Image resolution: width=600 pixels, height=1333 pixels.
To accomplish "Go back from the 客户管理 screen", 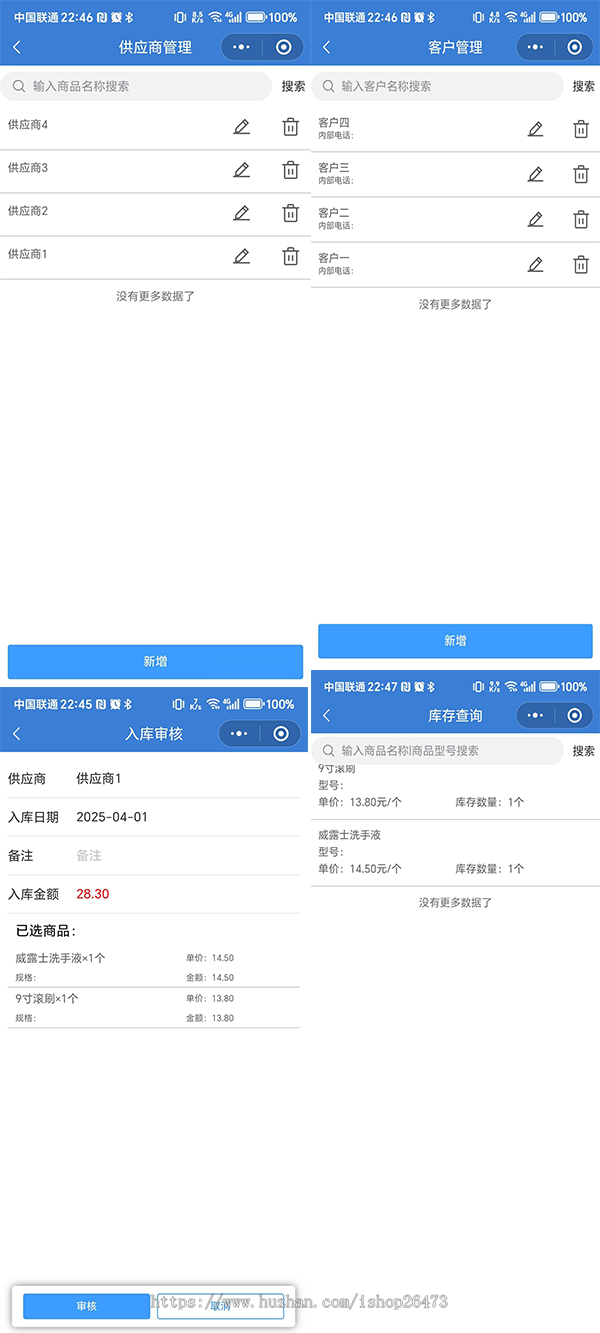I will pyautogui.click(x=327, y=47).
